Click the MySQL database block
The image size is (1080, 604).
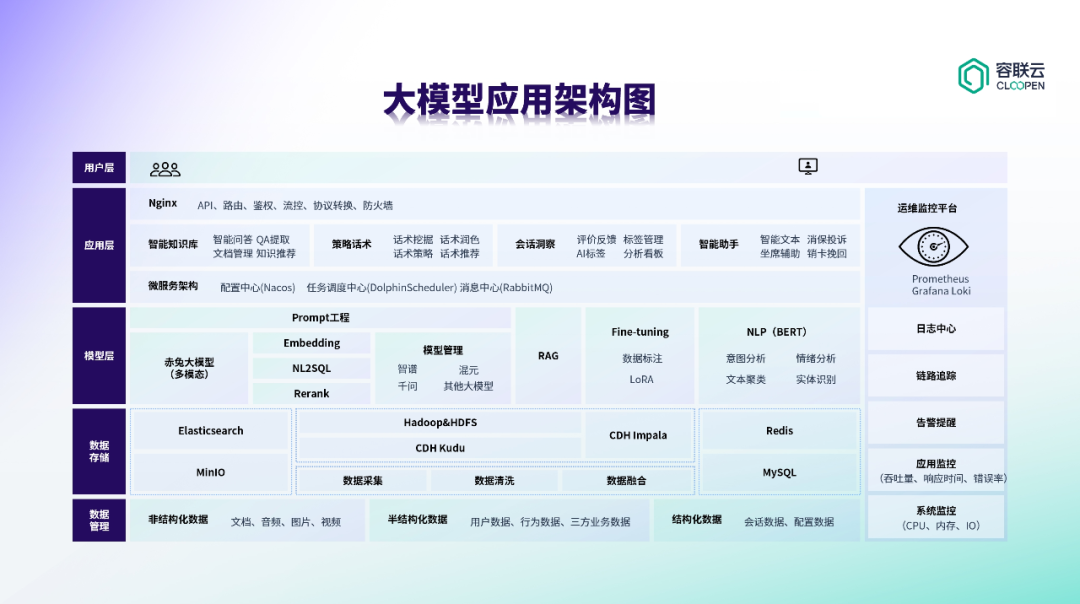point(778,472)
